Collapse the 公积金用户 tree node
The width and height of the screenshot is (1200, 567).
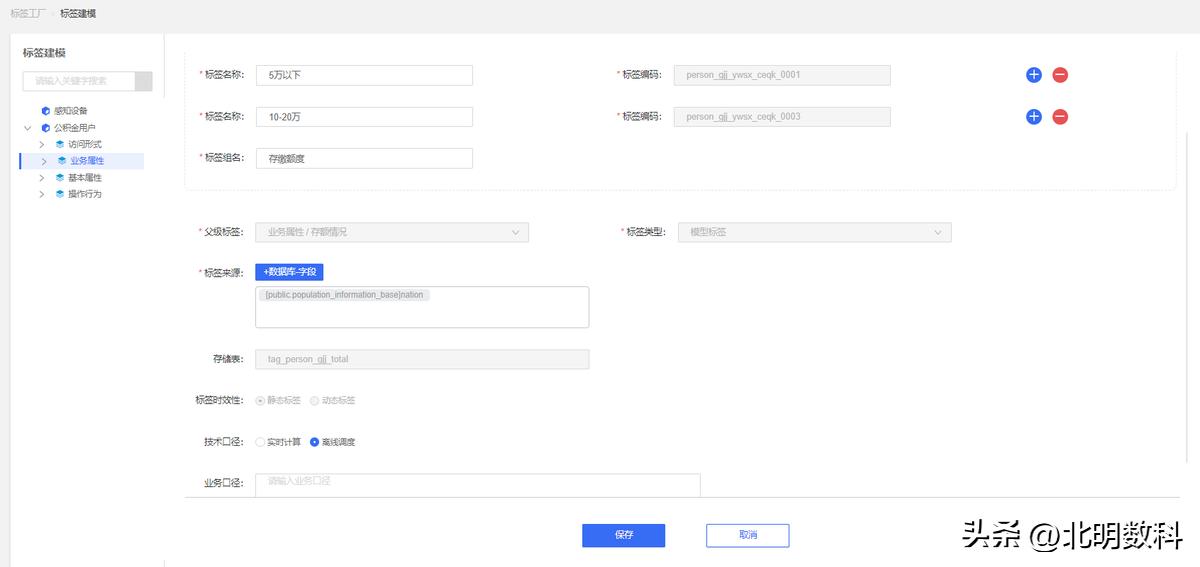tap(28, 128)
